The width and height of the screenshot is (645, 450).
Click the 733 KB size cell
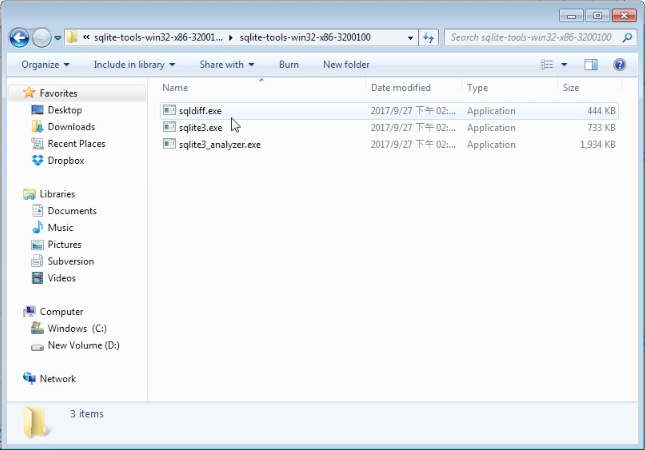[x=601, y=128]
